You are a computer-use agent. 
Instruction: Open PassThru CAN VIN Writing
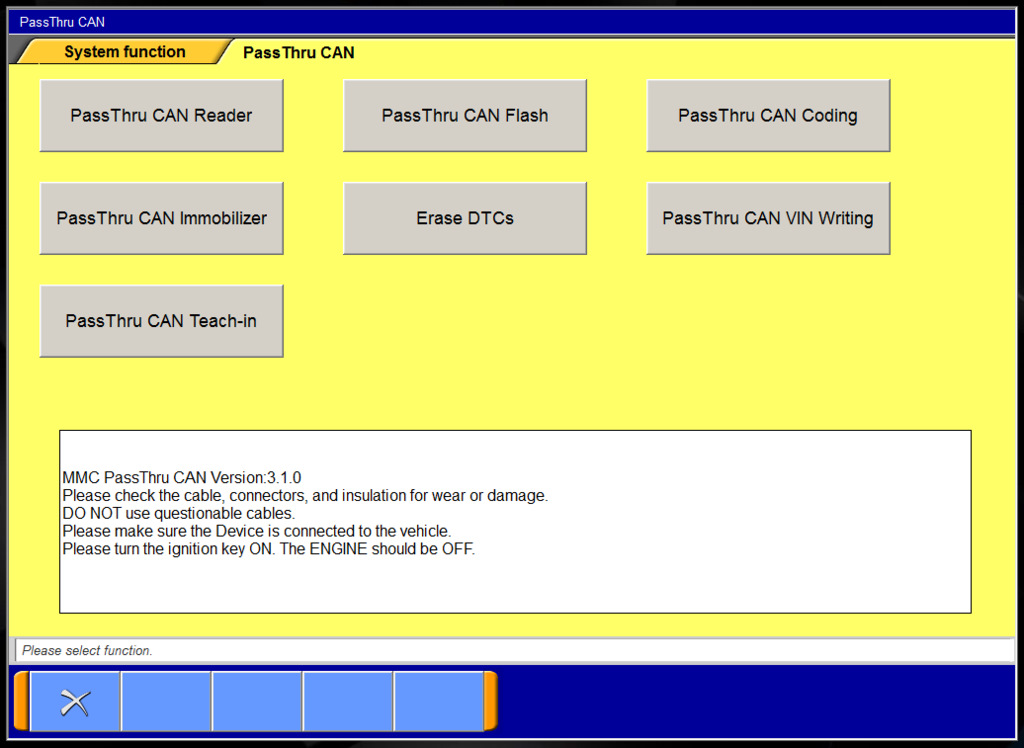[768, 217]
